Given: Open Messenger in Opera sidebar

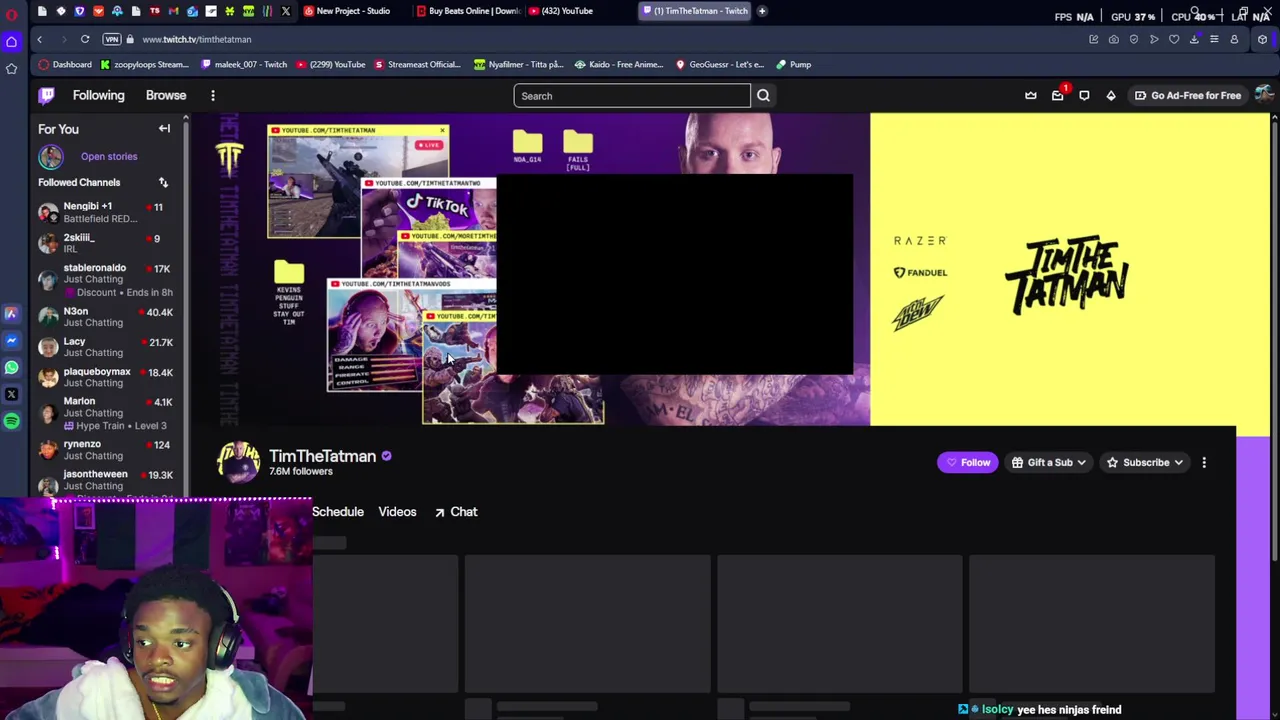Looking at the screenshot, I should (x=11, y=340).
